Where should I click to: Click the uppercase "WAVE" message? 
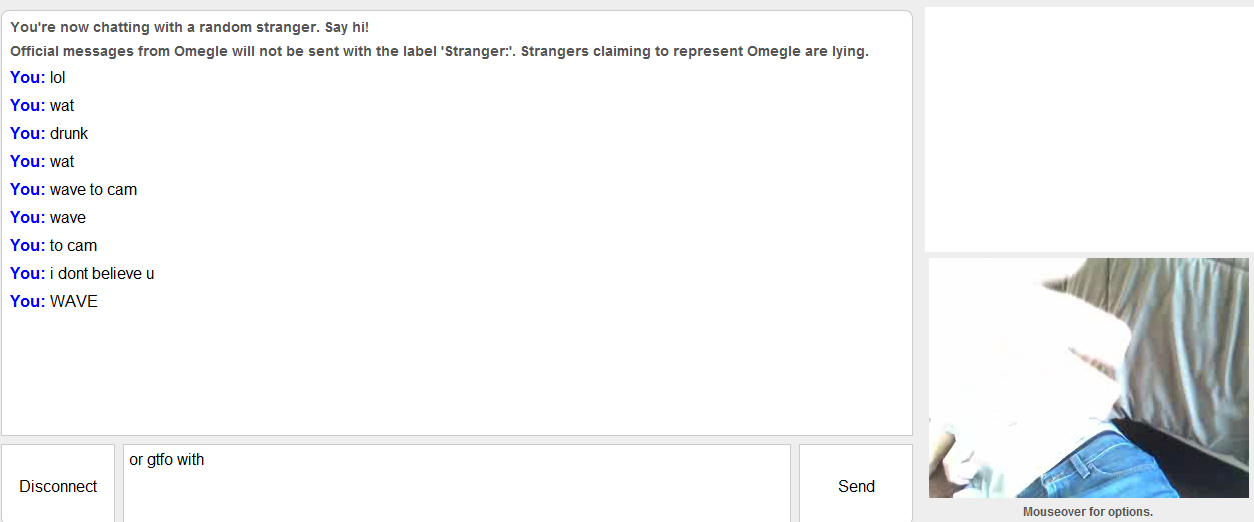pos(74,301)
